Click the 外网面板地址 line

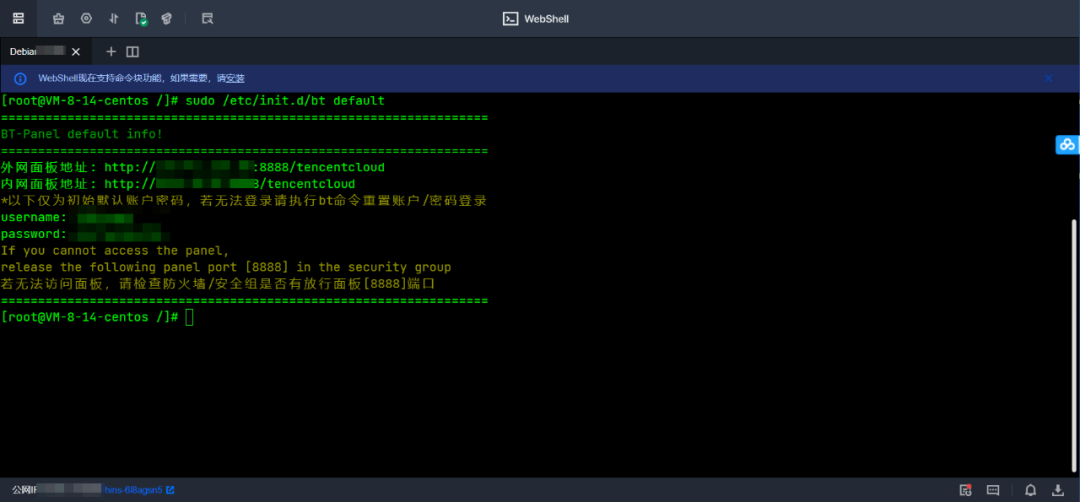(193, 167)
